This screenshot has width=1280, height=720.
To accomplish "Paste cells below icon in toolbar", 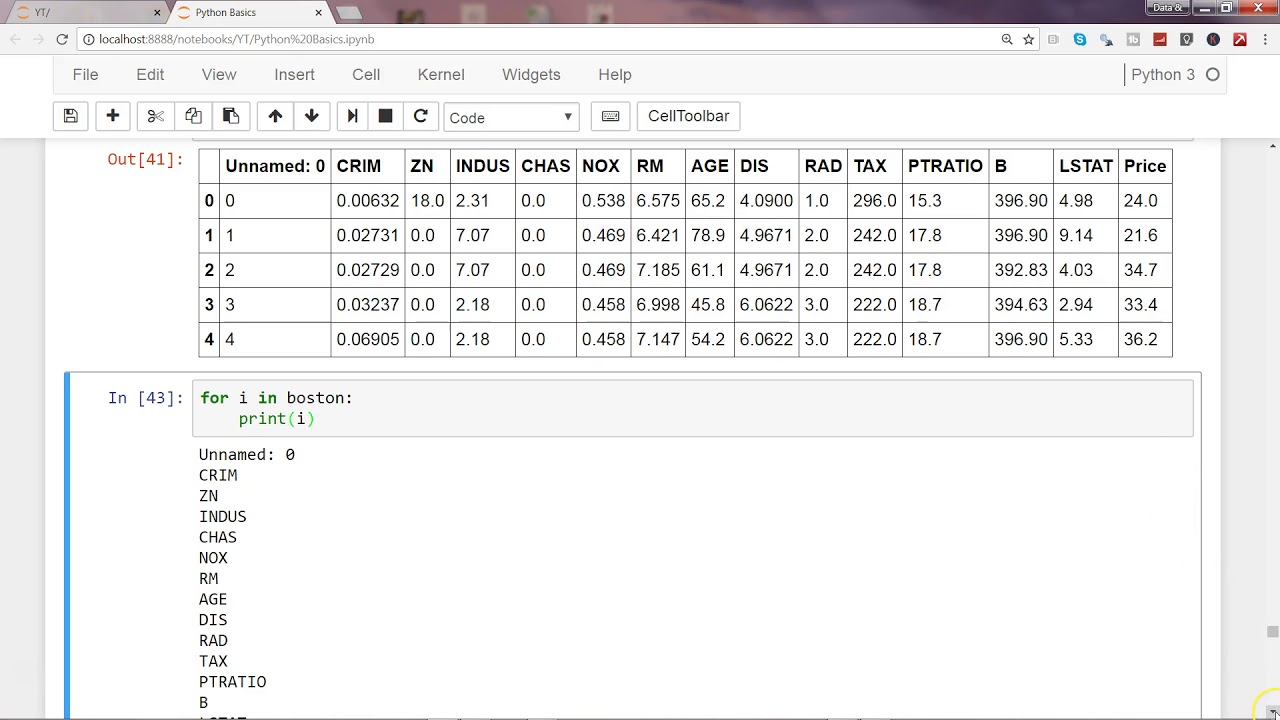I will click(x=231, y=116).
